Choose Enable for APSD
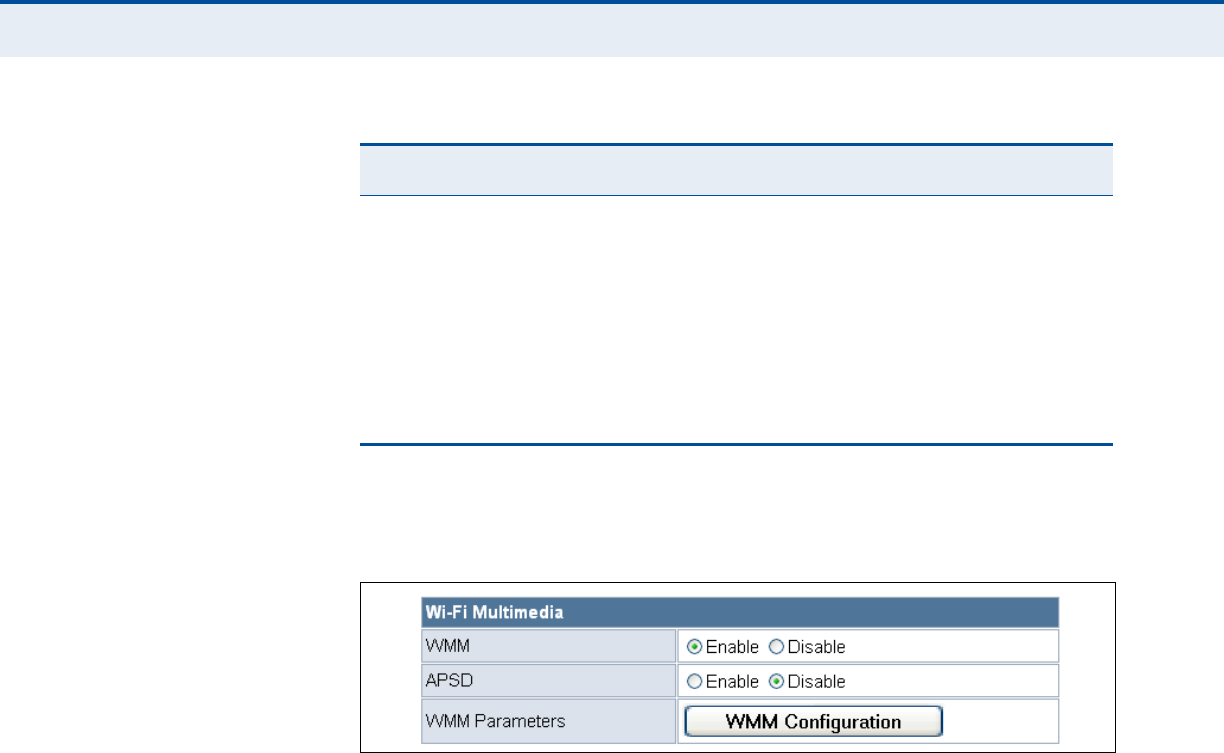Viewport: 1224px width, 753px height. pyautogui.click(x=694, y=682)
